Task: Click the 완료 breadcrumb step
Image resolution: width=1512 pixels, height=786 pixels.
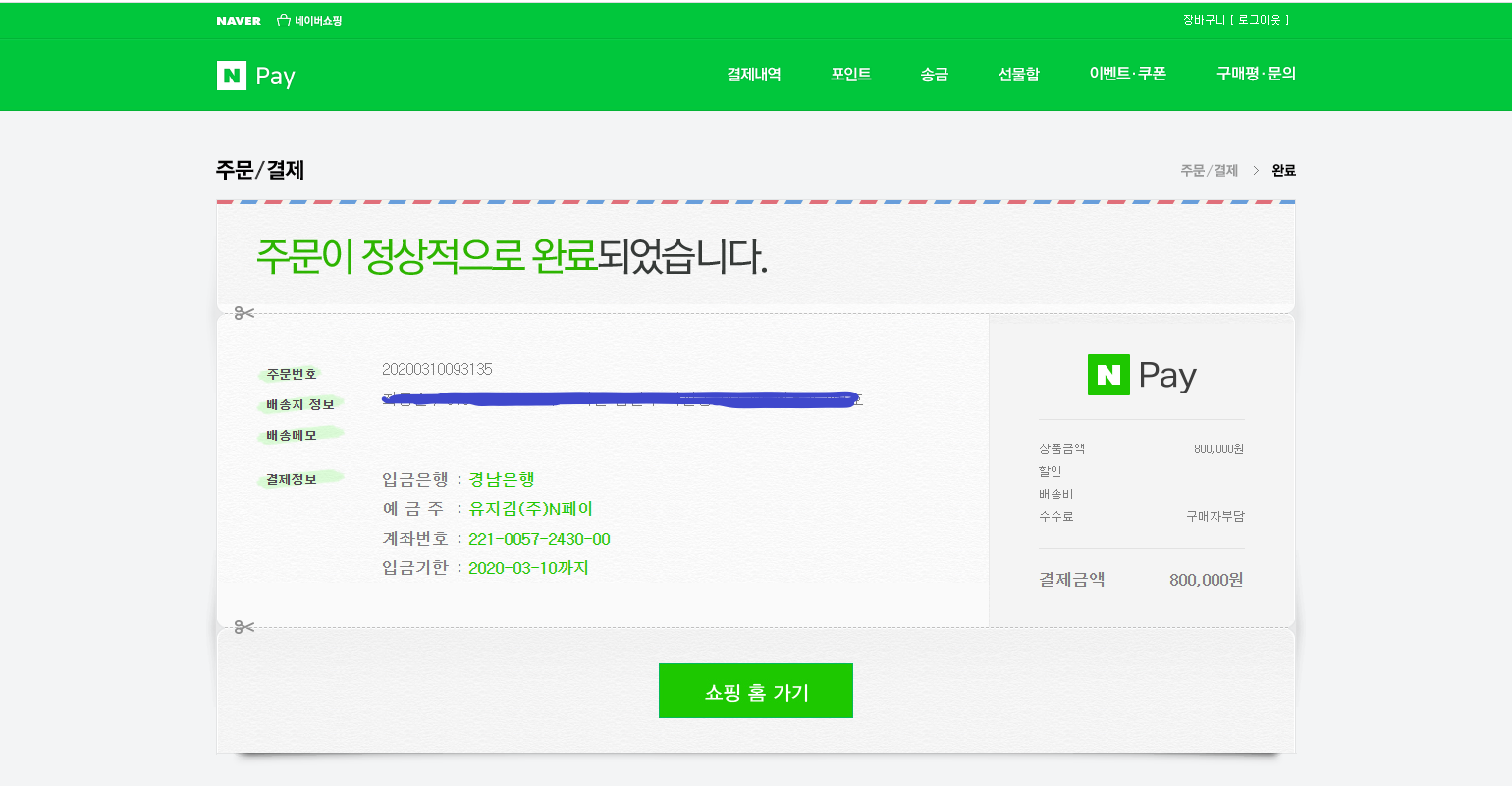Action: coord(1284,171)
